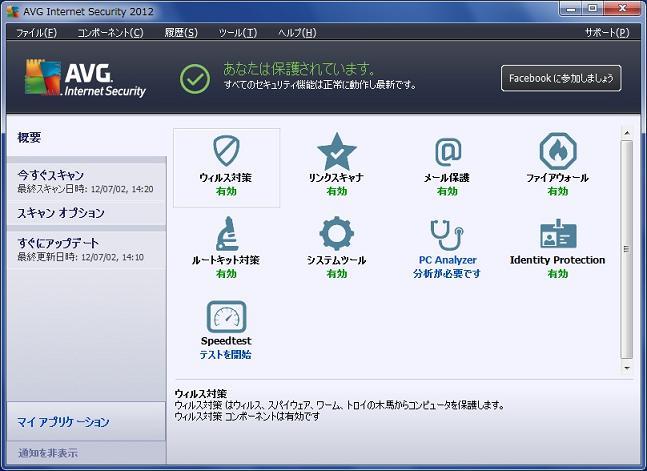Click ウィルス対策 heading in description panel
Screen dimensions: 647x471
201,393
